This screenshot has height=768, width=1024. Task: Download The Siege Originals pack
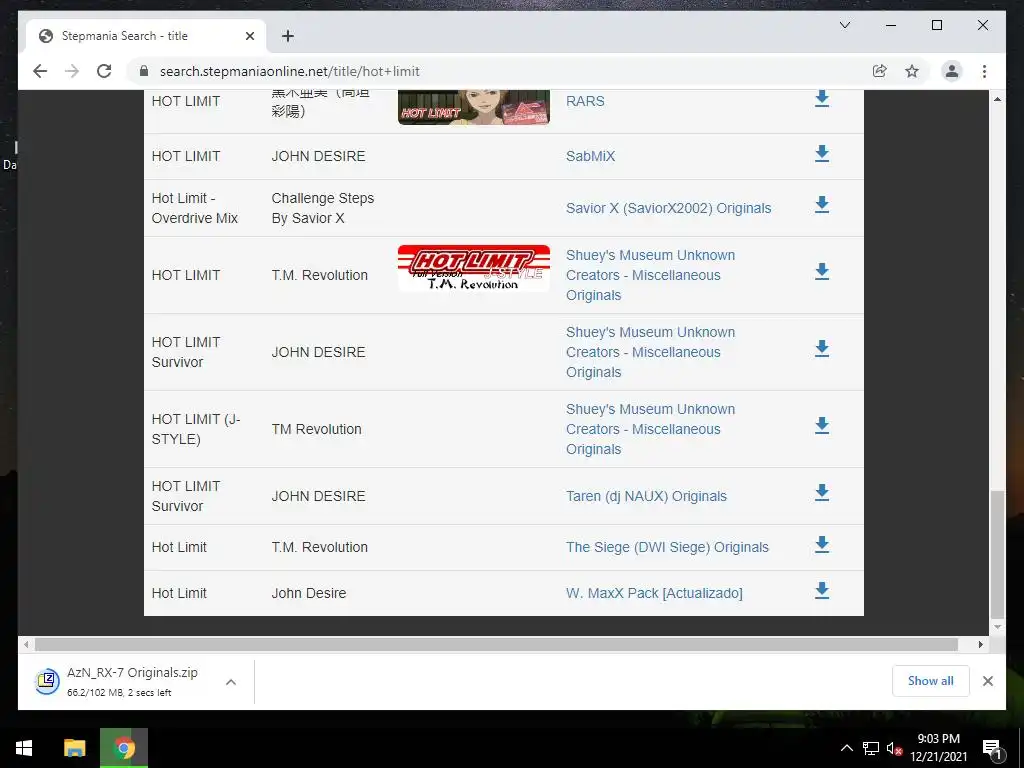tap(822, 544)
